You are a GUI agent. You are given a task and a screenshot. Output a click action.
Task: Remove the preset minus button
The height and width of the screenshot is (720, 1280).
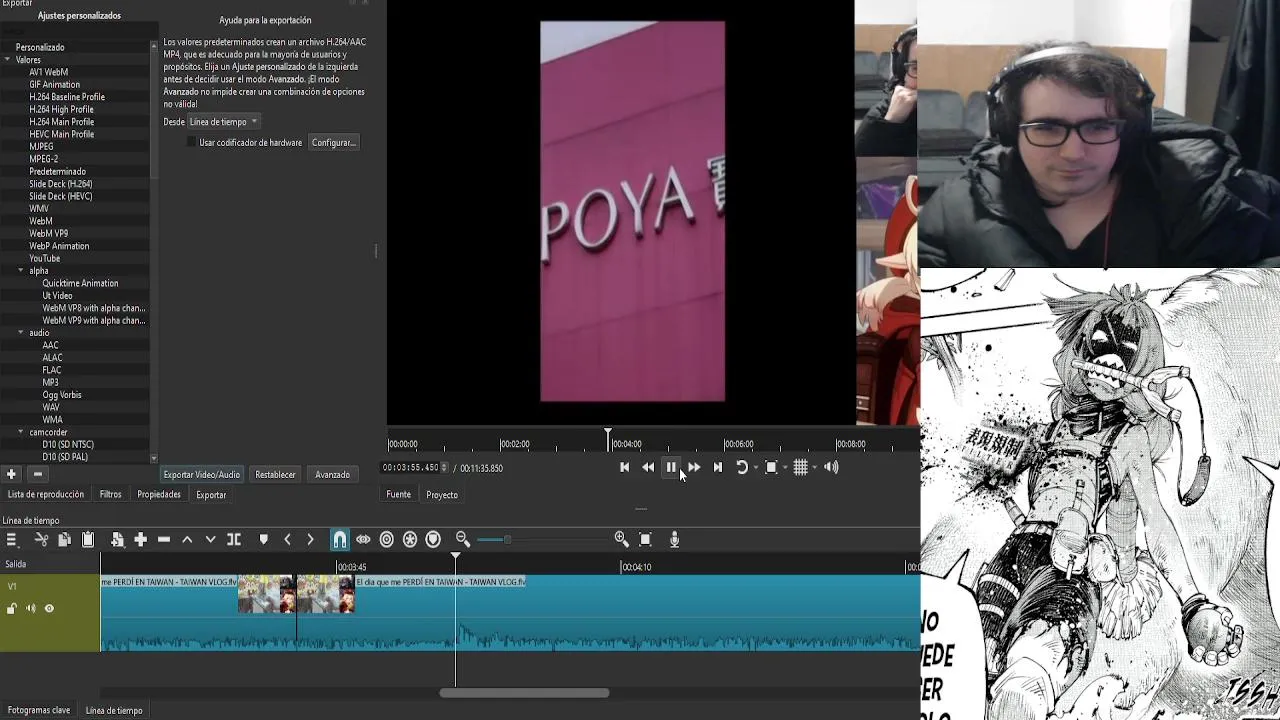pyautogui.click(x=37, y=475)
